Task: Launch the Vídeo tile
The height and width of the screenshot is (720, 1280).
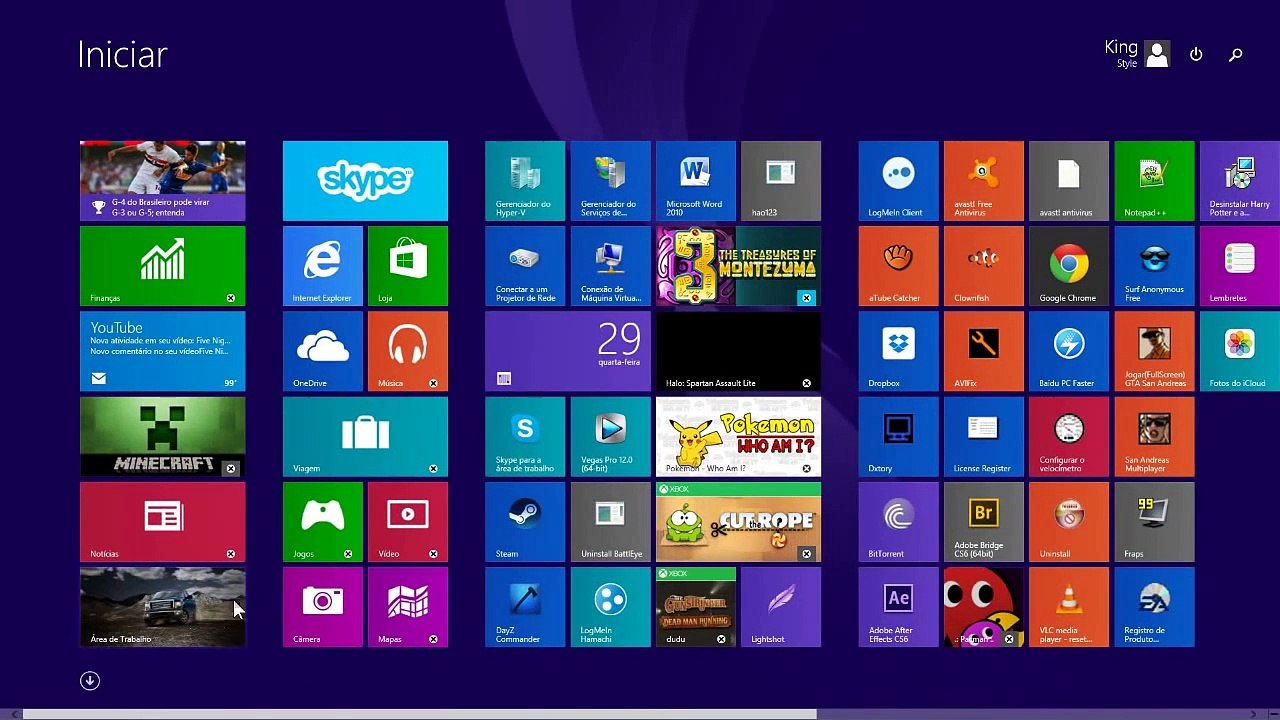Action: coord(408,522)
